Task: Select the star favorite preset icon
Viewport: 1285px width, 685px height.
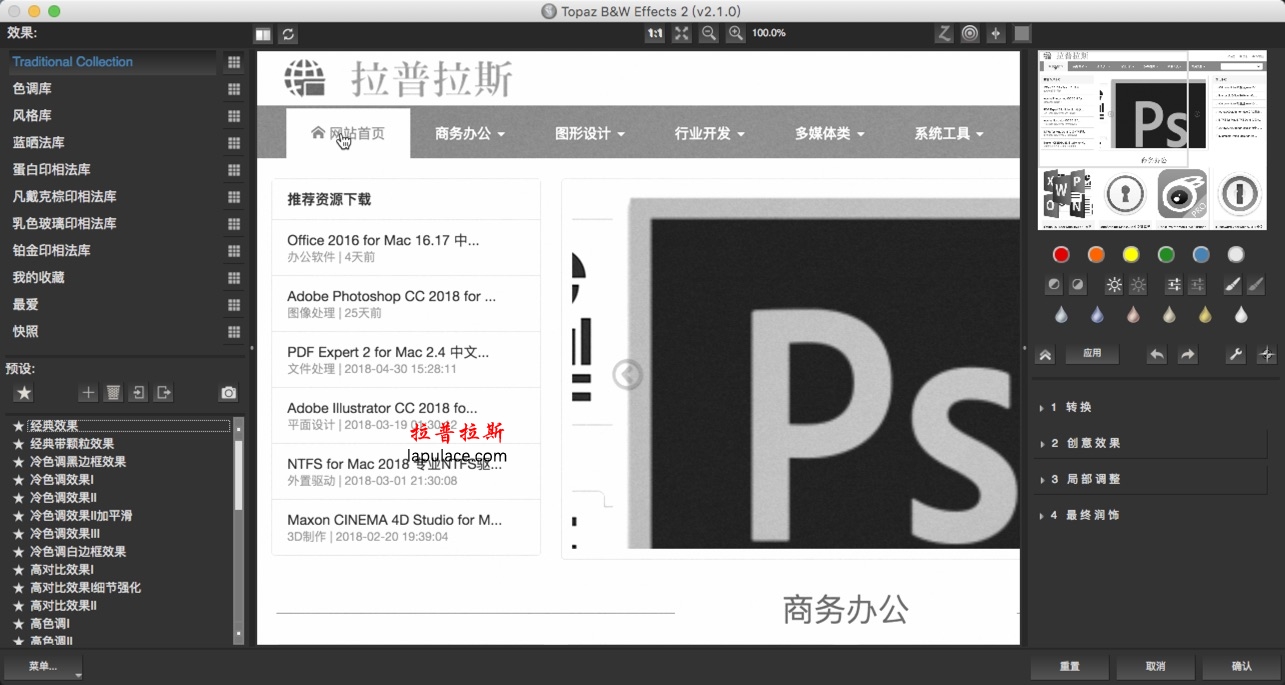Action: coord(23,393)
